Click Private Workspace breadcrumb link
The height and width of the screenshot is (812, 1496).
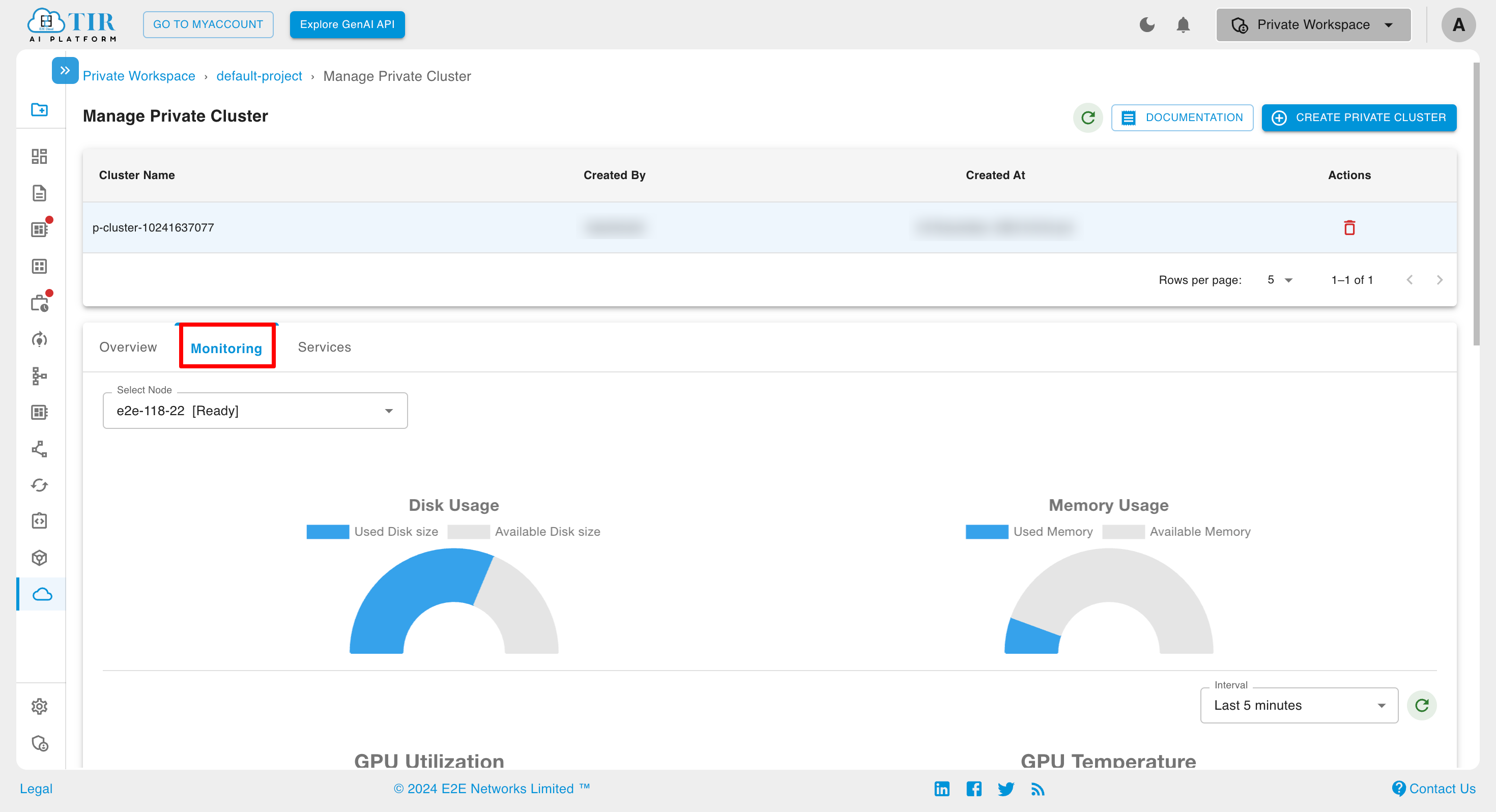(x=139, y=76)
